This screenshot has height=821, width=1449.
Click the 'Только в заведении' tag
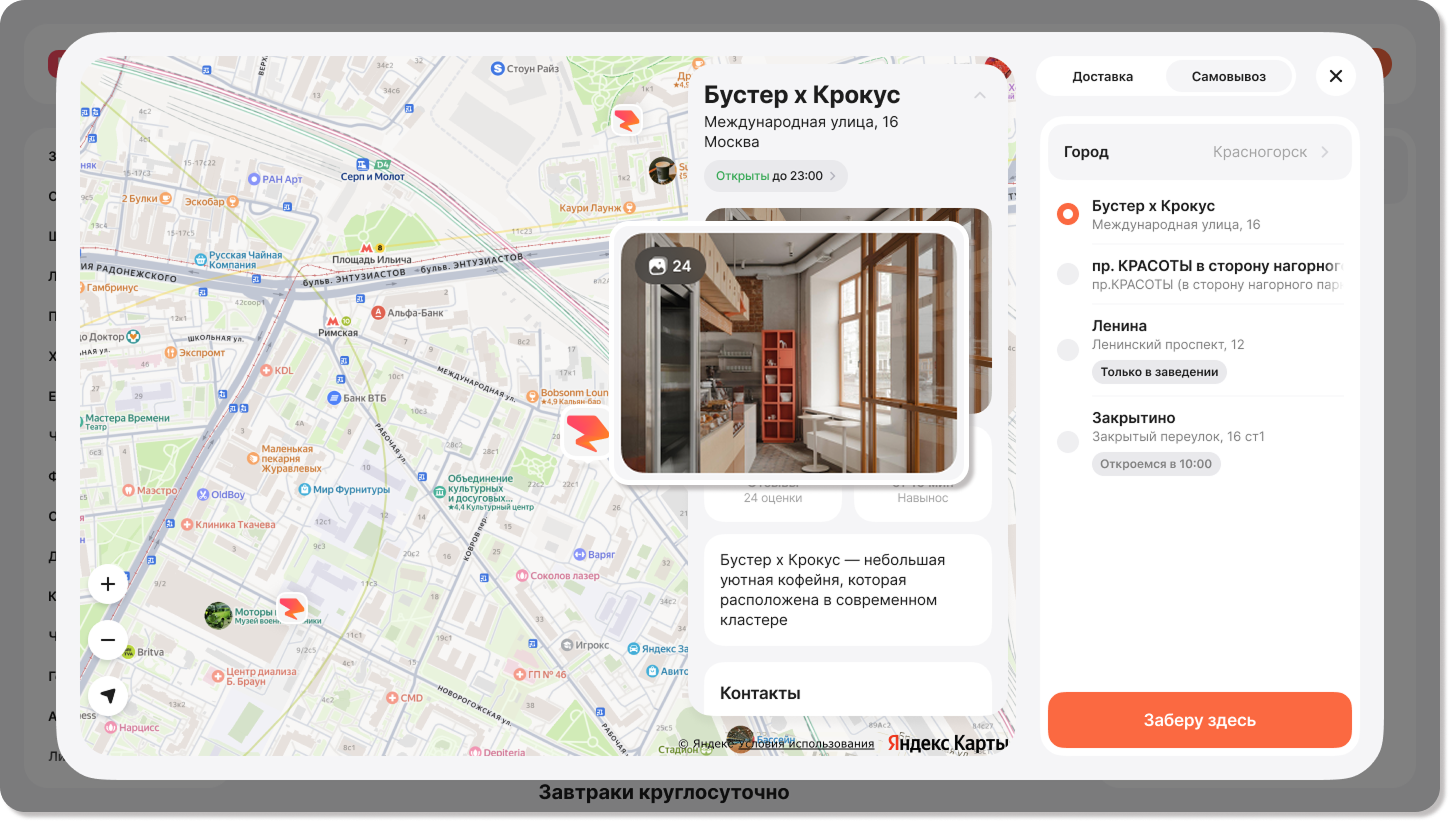pyautogui.click(x=1159, y=372)
